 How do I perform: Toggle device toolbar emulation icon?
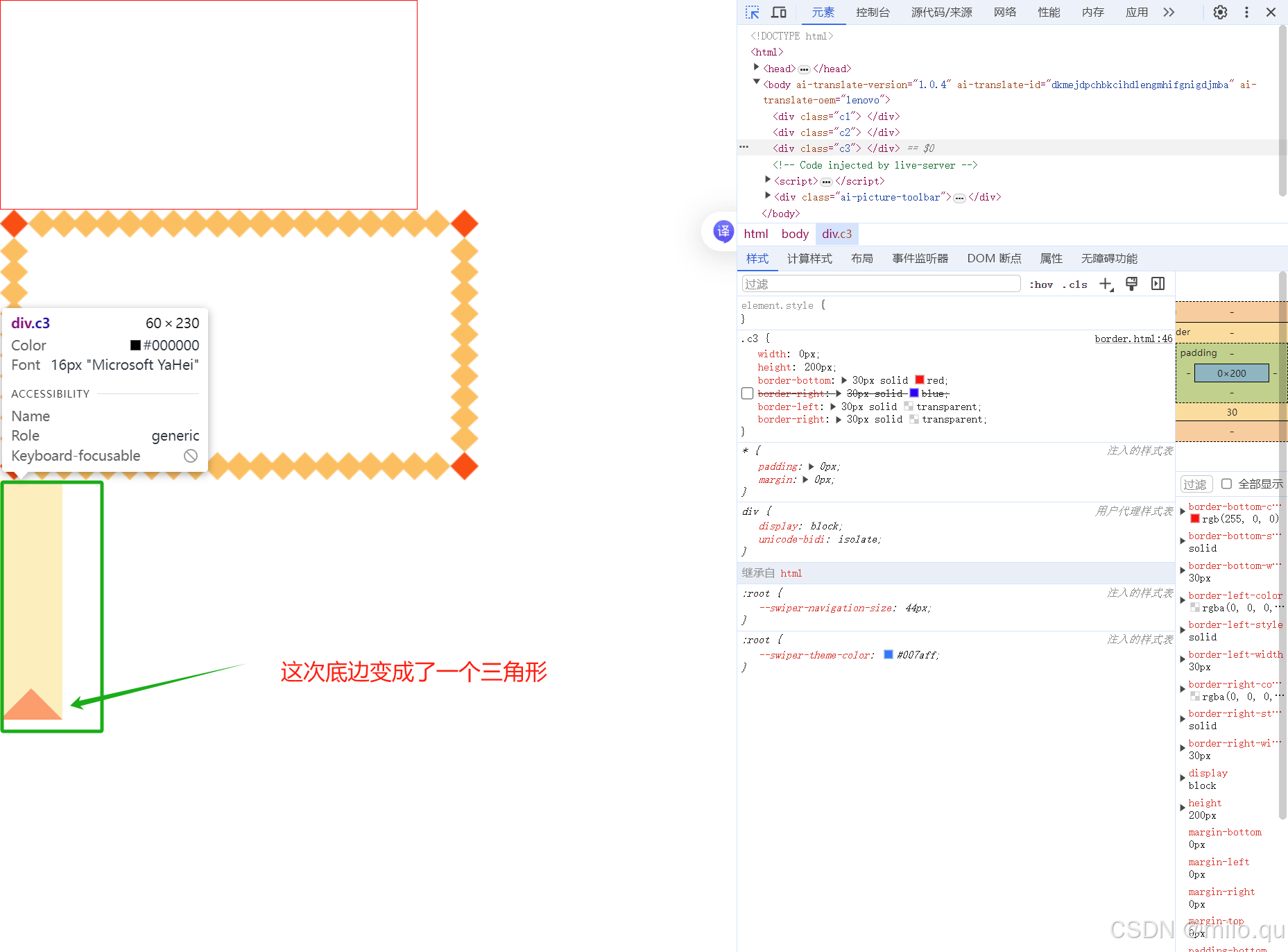[x=779, y=12]
